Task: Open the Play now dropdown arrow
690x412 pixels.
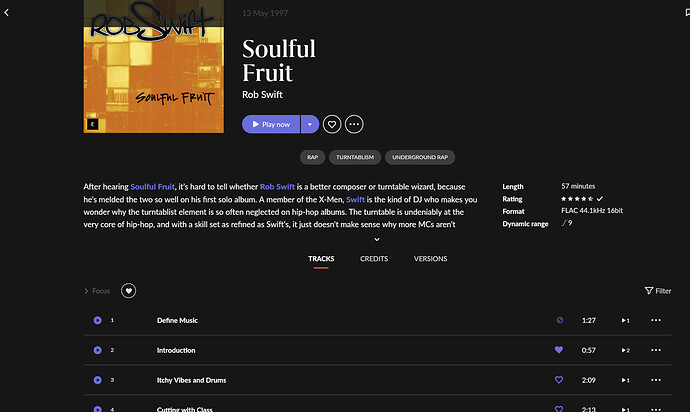Action: (310, 124)
